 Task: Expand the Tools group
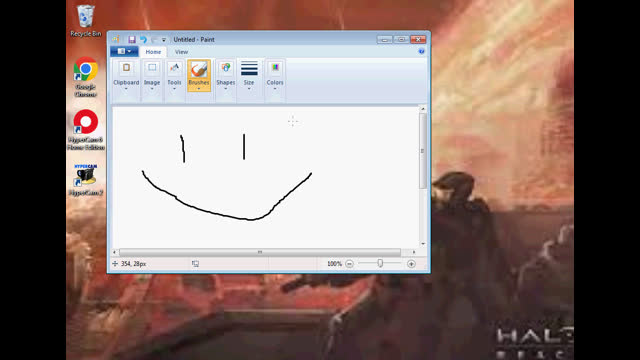point(174,80)
